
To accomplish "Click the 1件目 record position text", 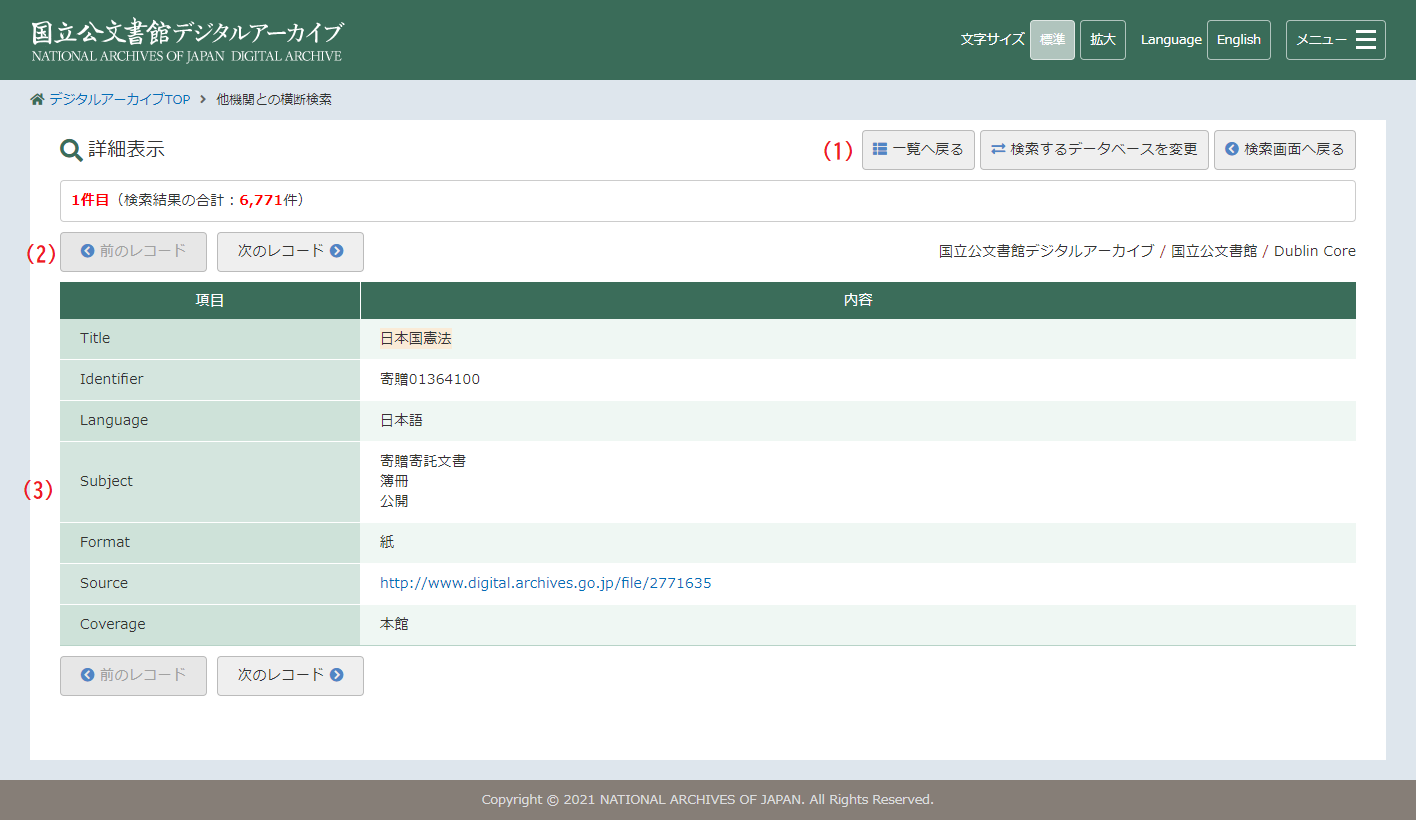I will (x=90, y=200).
